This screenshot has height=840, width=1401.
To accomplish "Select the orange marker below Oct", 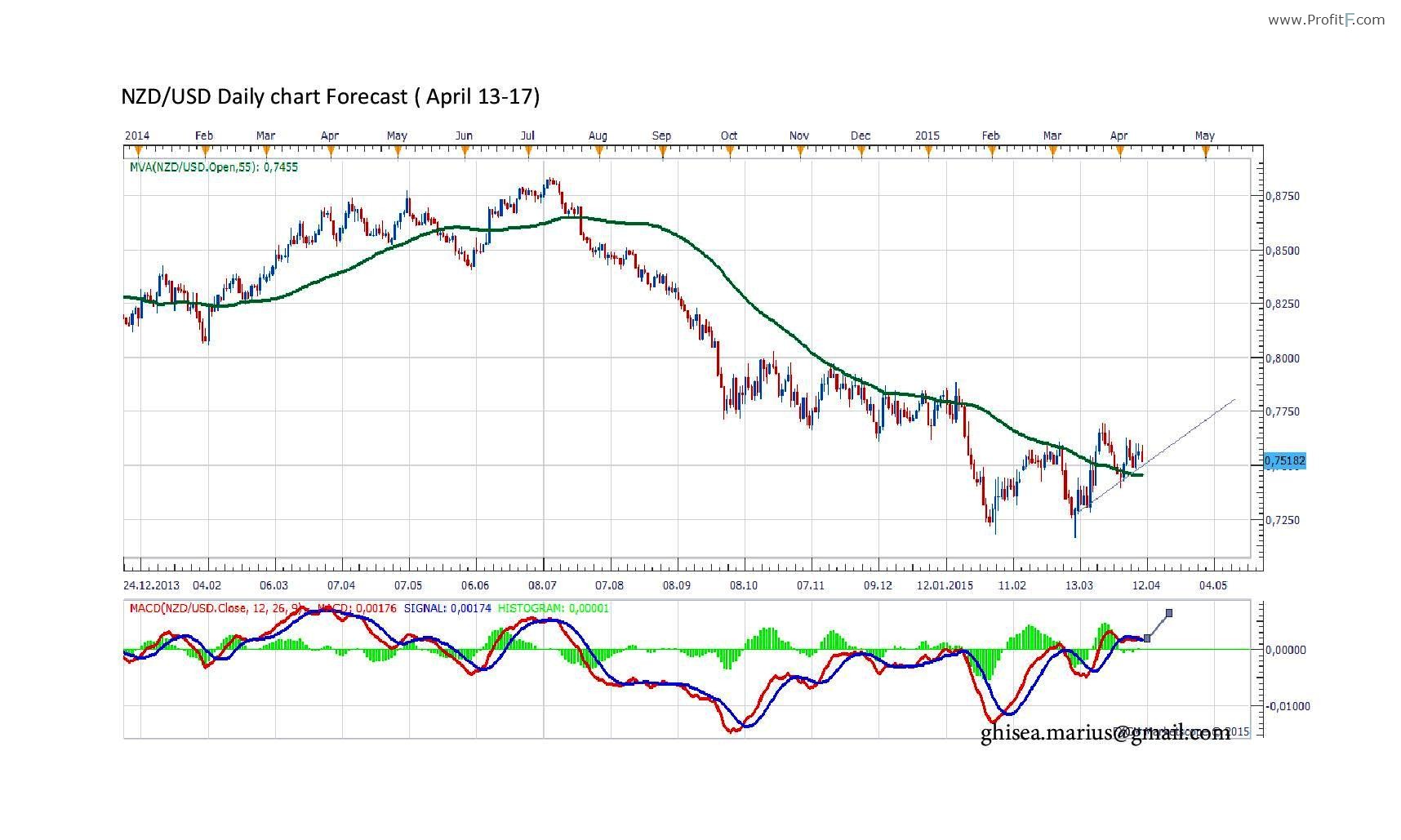I will [730, 150].
